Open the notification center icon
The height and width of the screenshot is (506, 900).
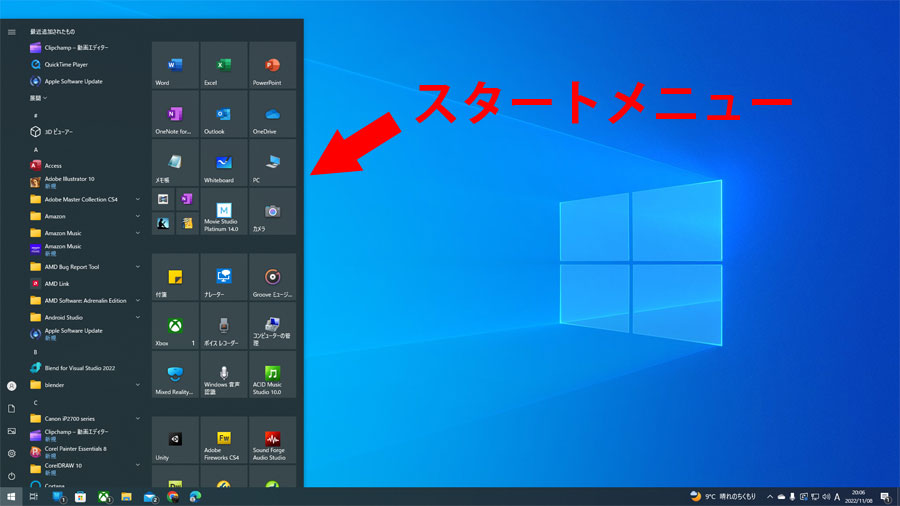886,497
